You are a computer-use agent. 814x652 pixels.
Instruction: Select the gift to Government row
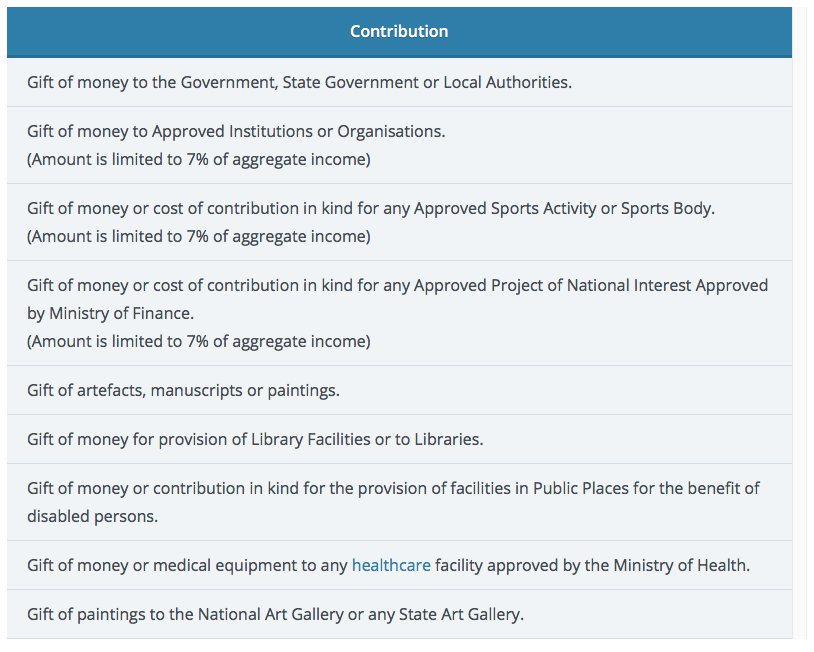(299, 83)
